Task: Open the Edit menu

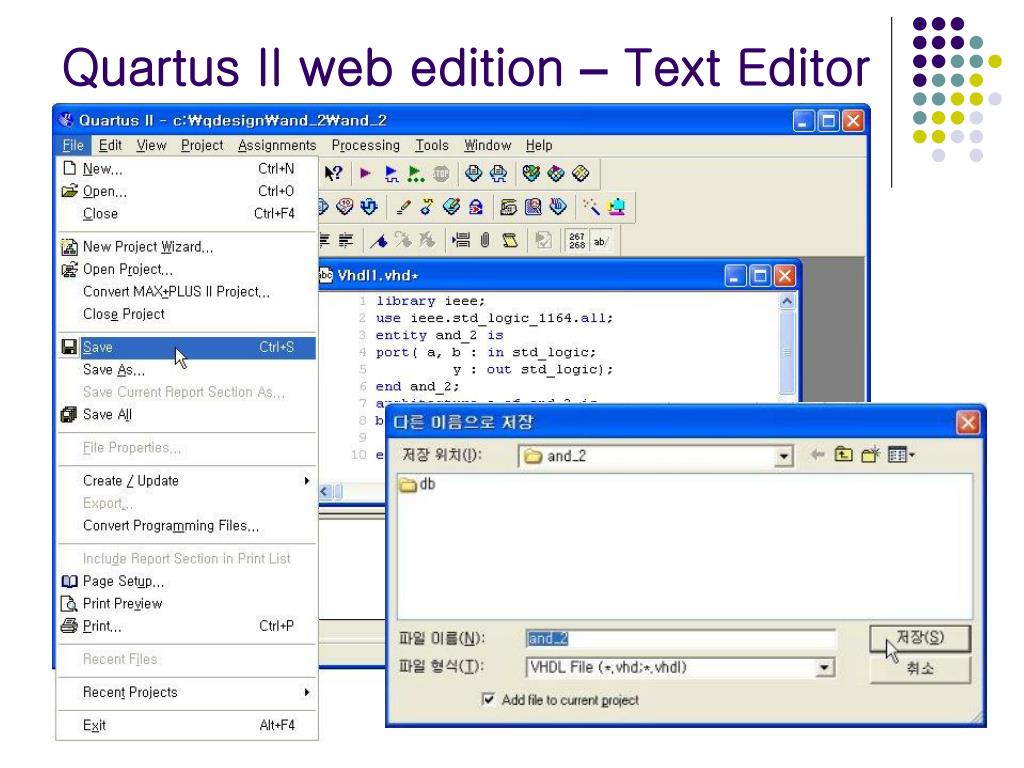Action: click(110, 145)
